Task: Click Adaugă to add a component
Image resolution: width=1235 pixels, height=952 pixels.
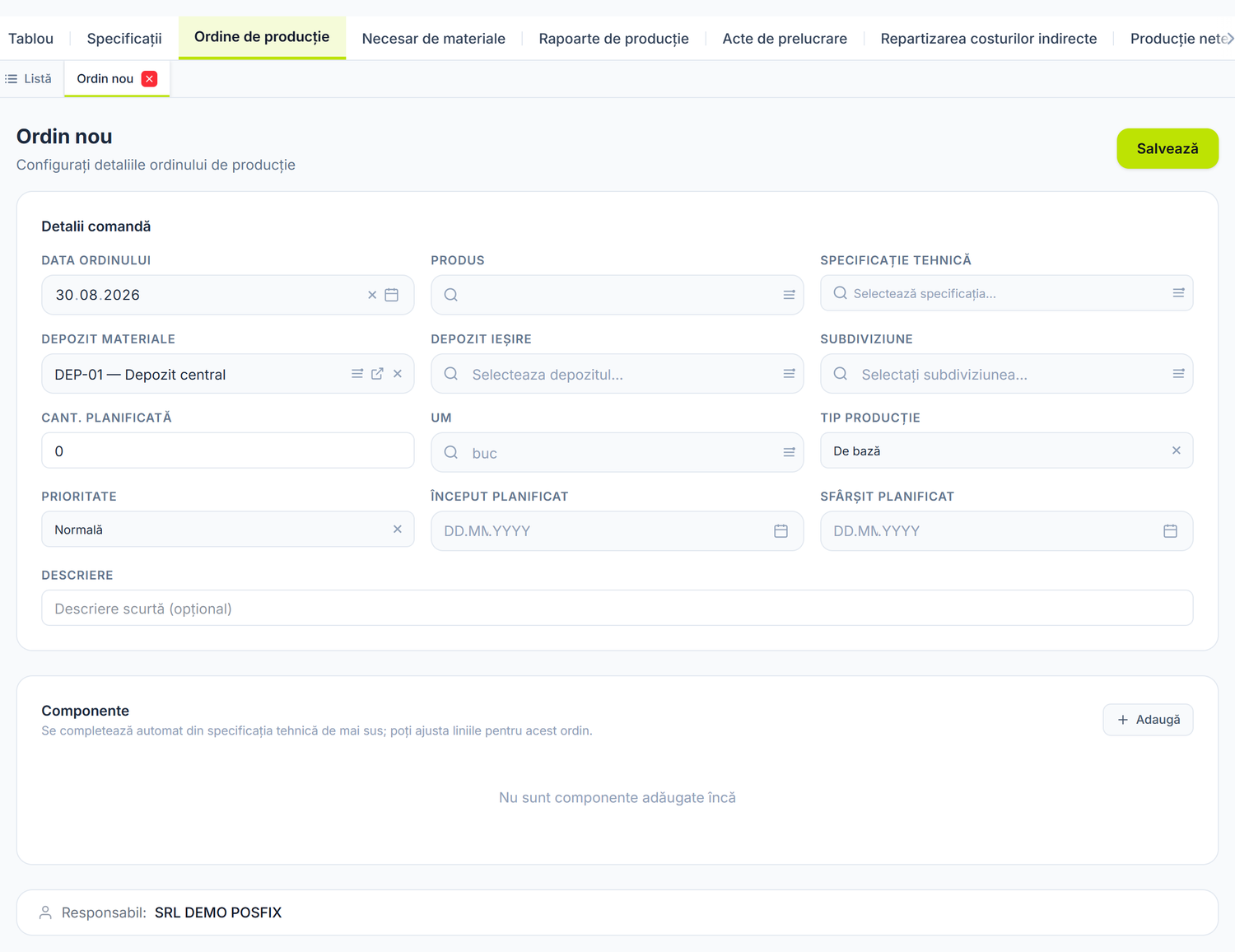Action: coord(1149,720)
